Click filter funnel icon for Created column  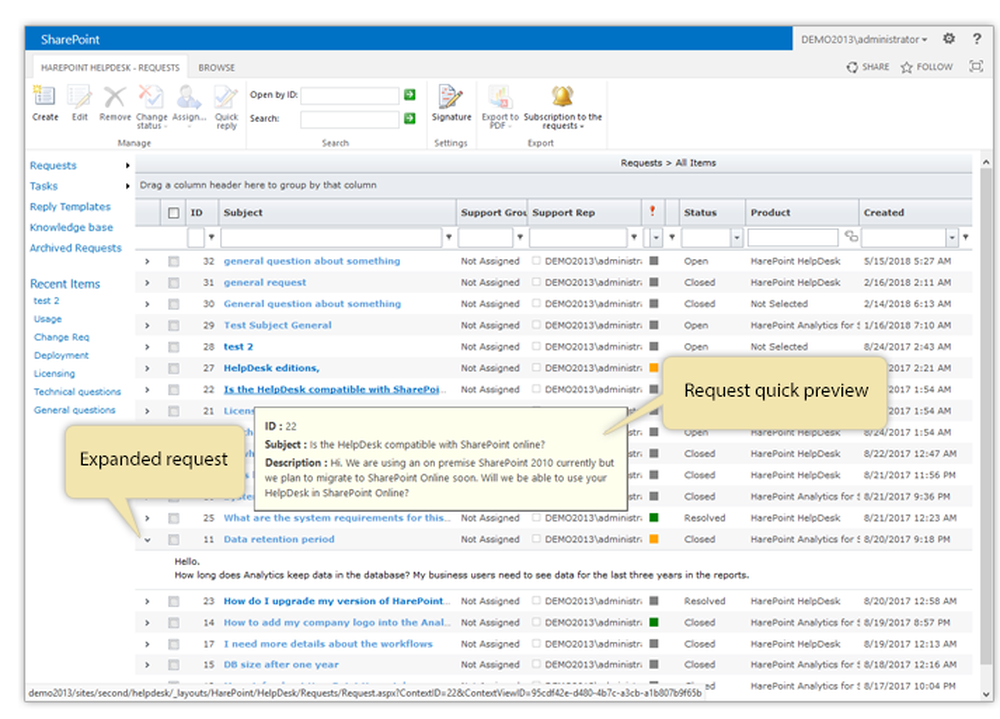[x=966, y=237]
